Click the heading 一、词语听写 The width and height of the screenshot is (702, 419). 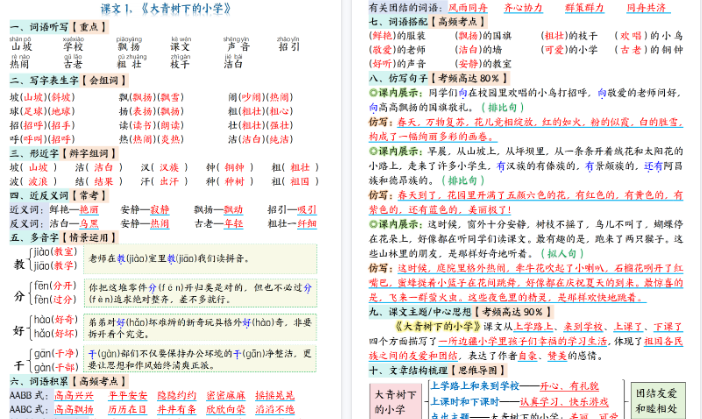pos(39,27)
